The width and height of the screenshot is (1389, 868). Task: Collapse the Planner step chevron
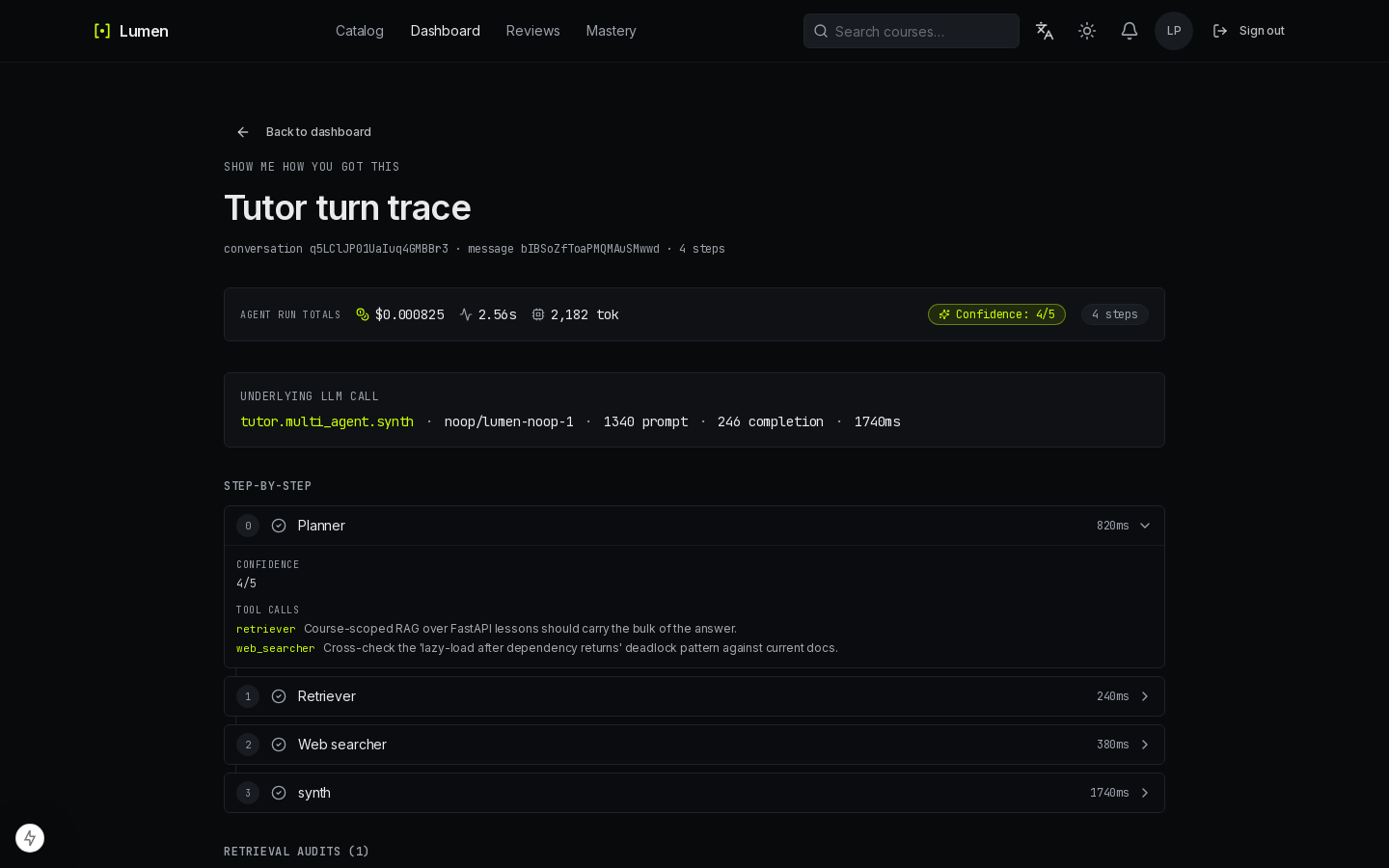1145,526
